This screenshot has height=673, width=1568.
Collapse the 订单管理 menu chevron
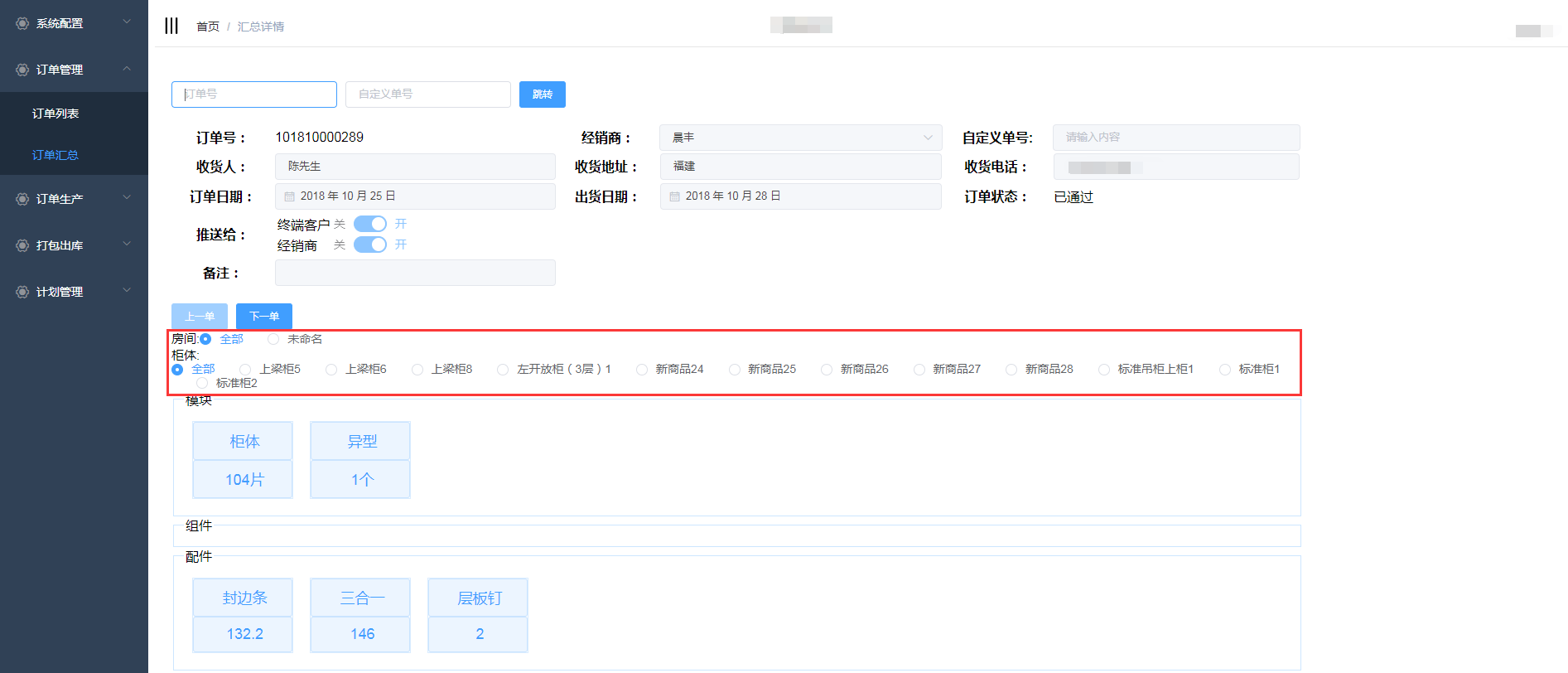click(127, 69)
